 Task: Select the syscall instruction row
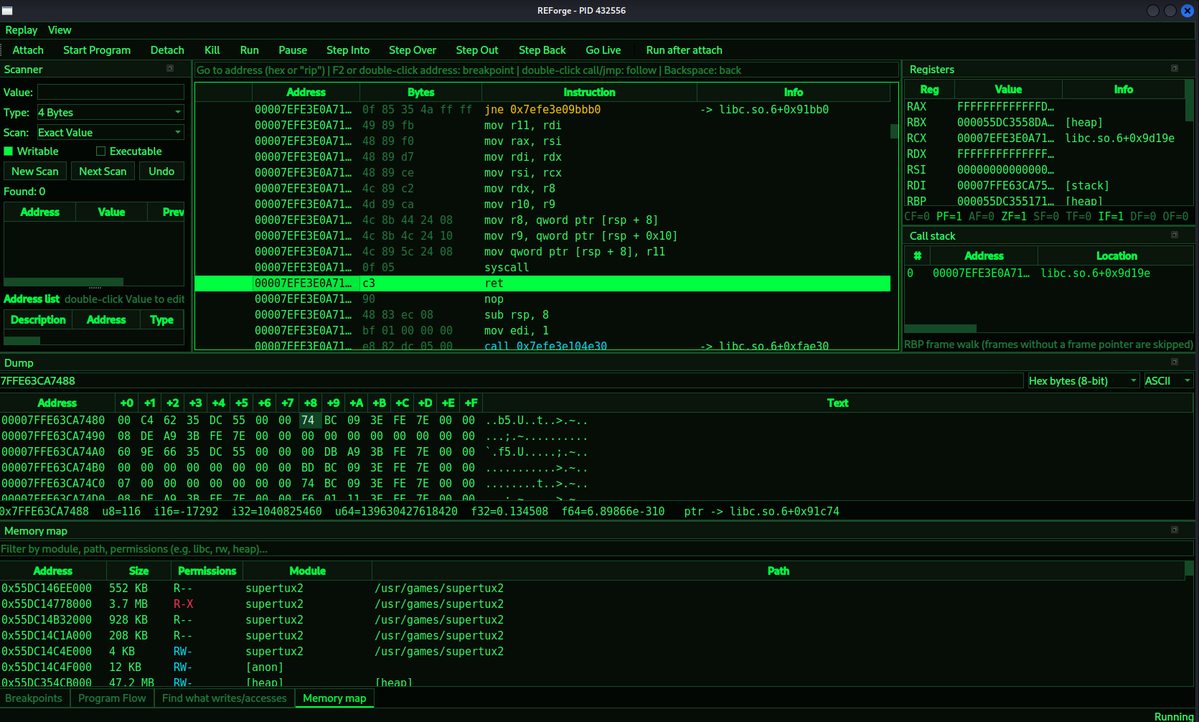[x=542, y=268]
